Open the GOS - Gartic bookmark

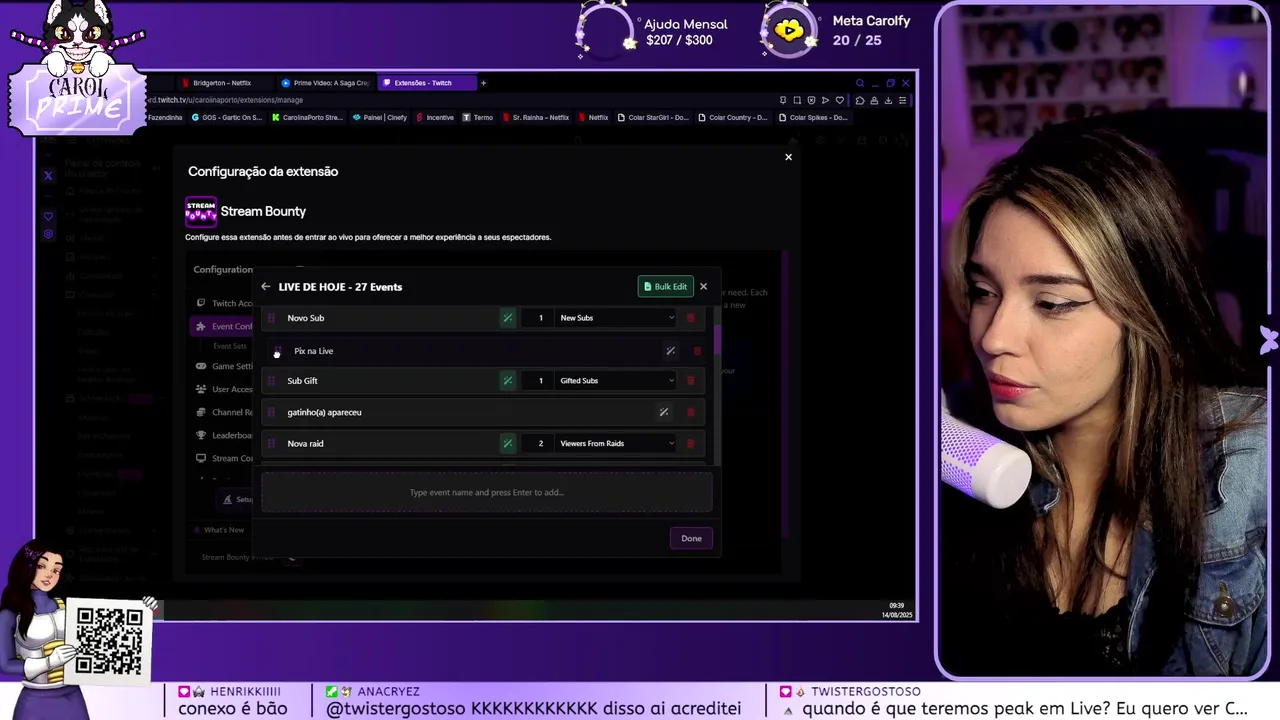tap(227, 118)
